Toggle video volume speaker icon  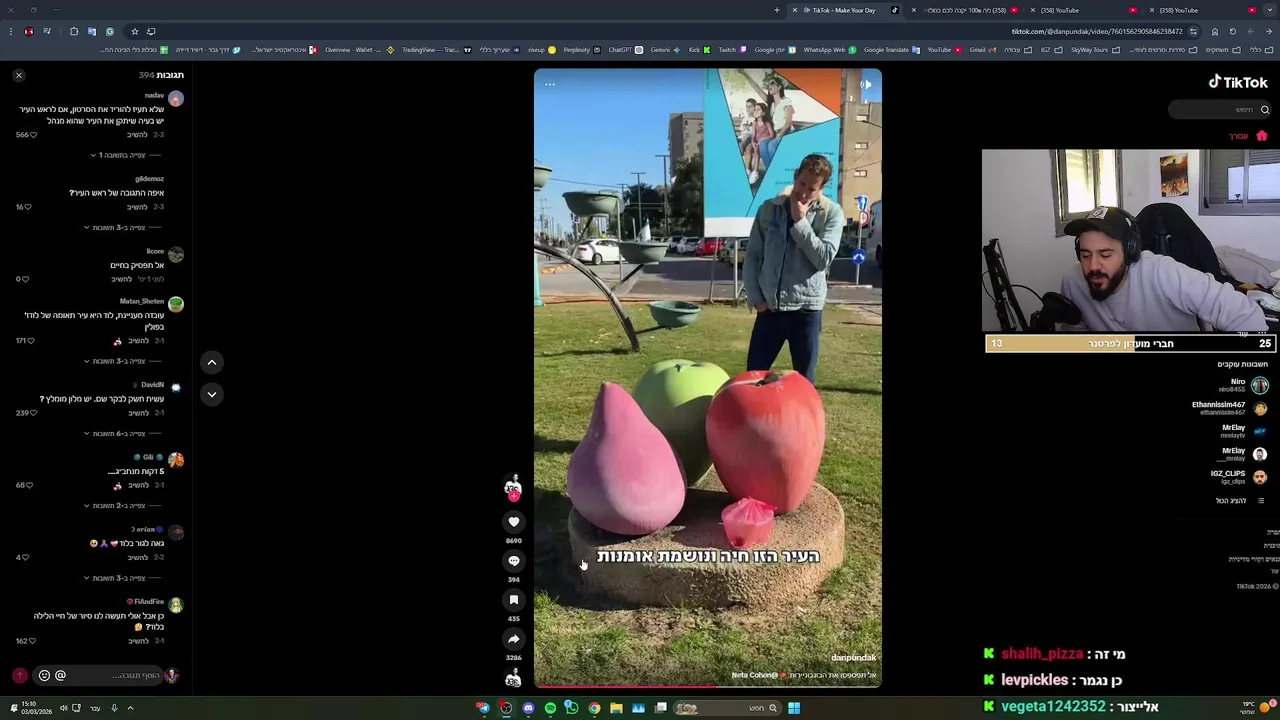(866, 84)
